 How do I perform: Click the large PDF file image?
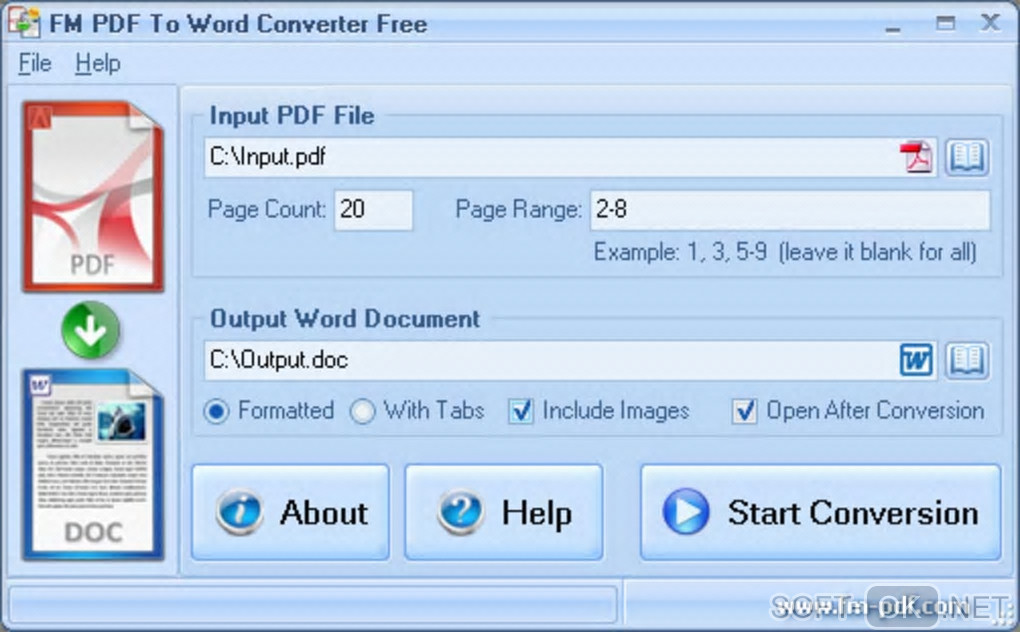pos(93,196)
